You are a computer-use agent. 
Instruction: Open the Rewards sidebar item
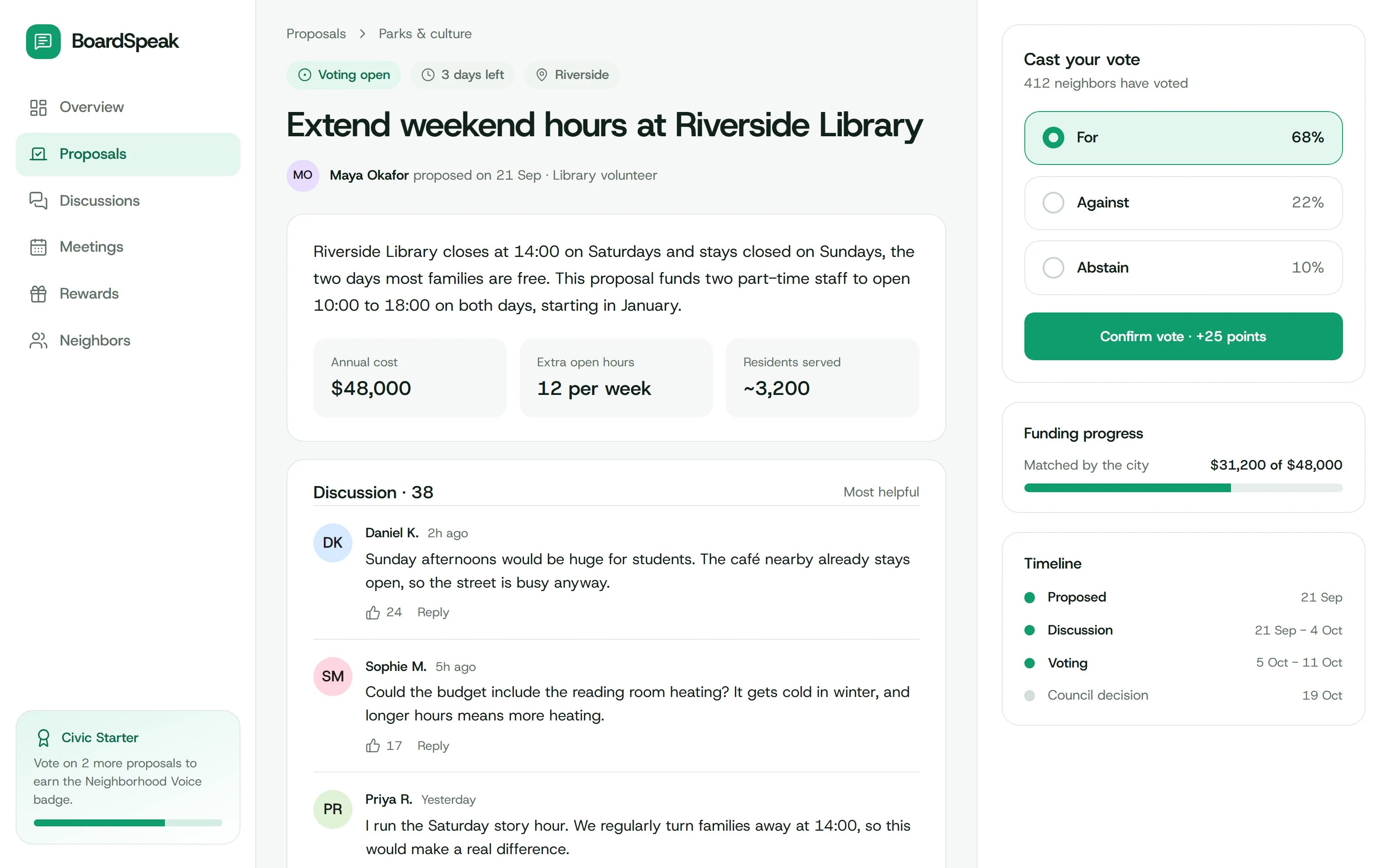pyautogui.click(x=128, y=293)
